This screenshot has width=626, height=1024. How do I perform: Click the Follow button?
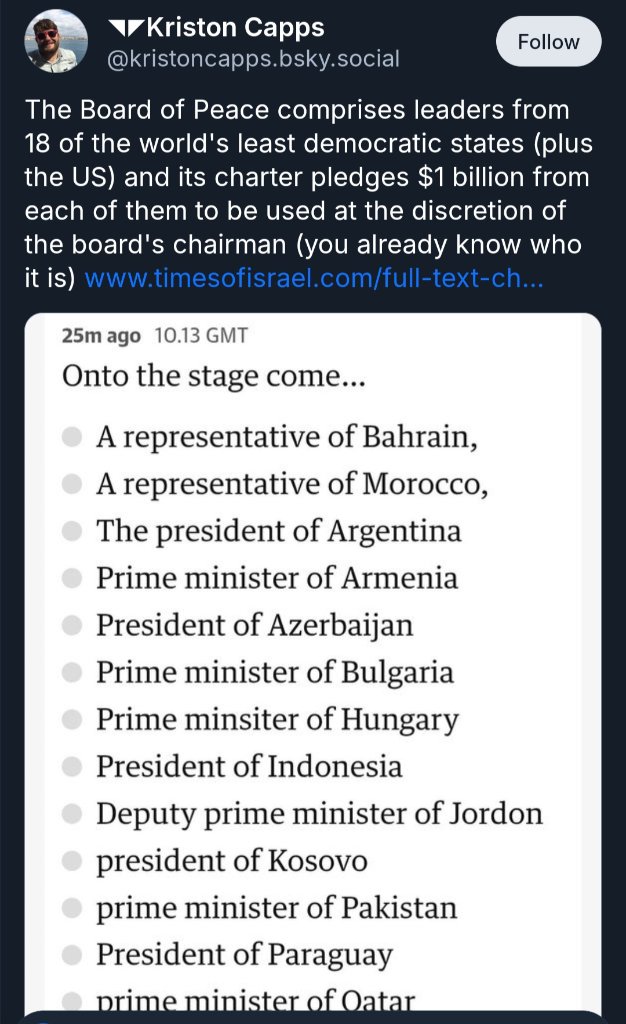click(548, 42)
